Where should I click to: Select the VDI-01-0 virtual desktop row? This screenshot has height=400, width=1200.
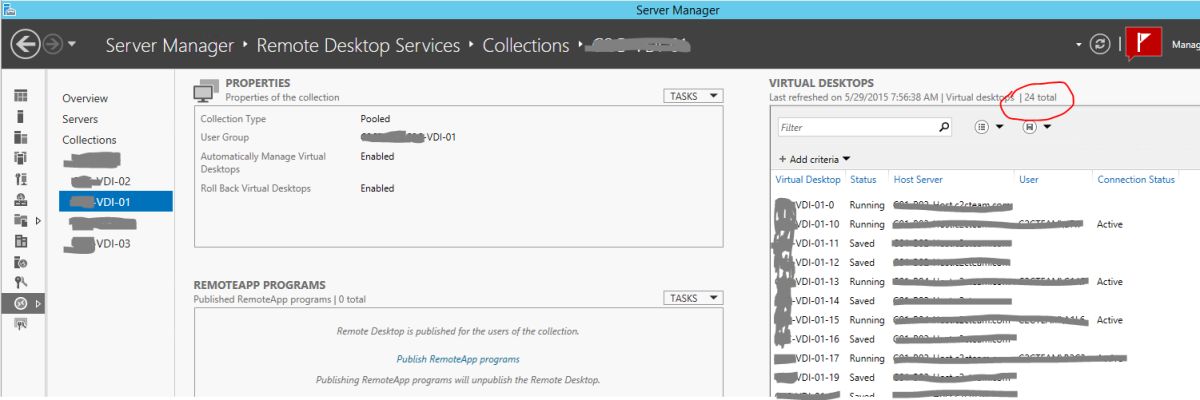985,205
